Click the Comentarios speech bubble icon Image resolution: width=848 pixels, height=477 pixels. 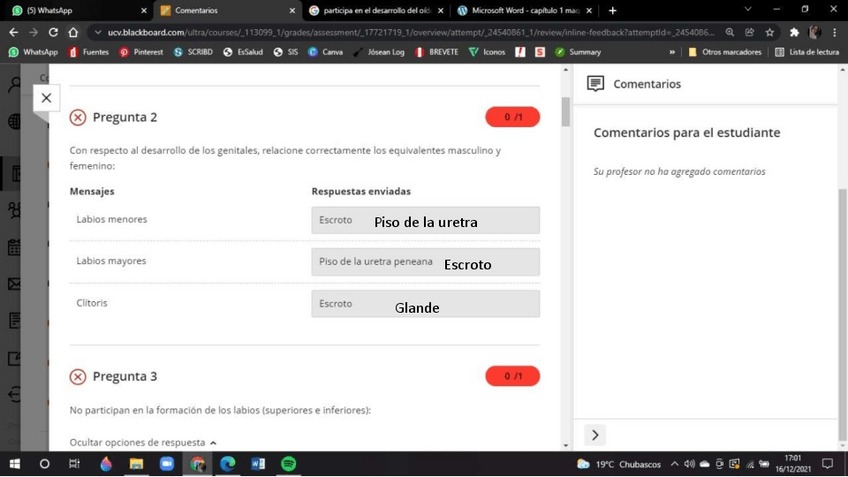(595, 84)
